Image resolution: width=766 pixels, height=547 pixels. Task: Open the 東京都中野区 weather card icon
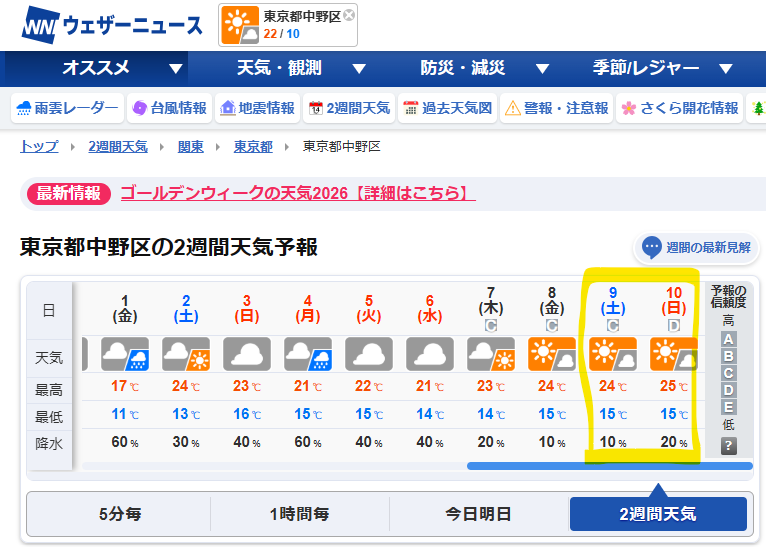click(x=240, y=25)
